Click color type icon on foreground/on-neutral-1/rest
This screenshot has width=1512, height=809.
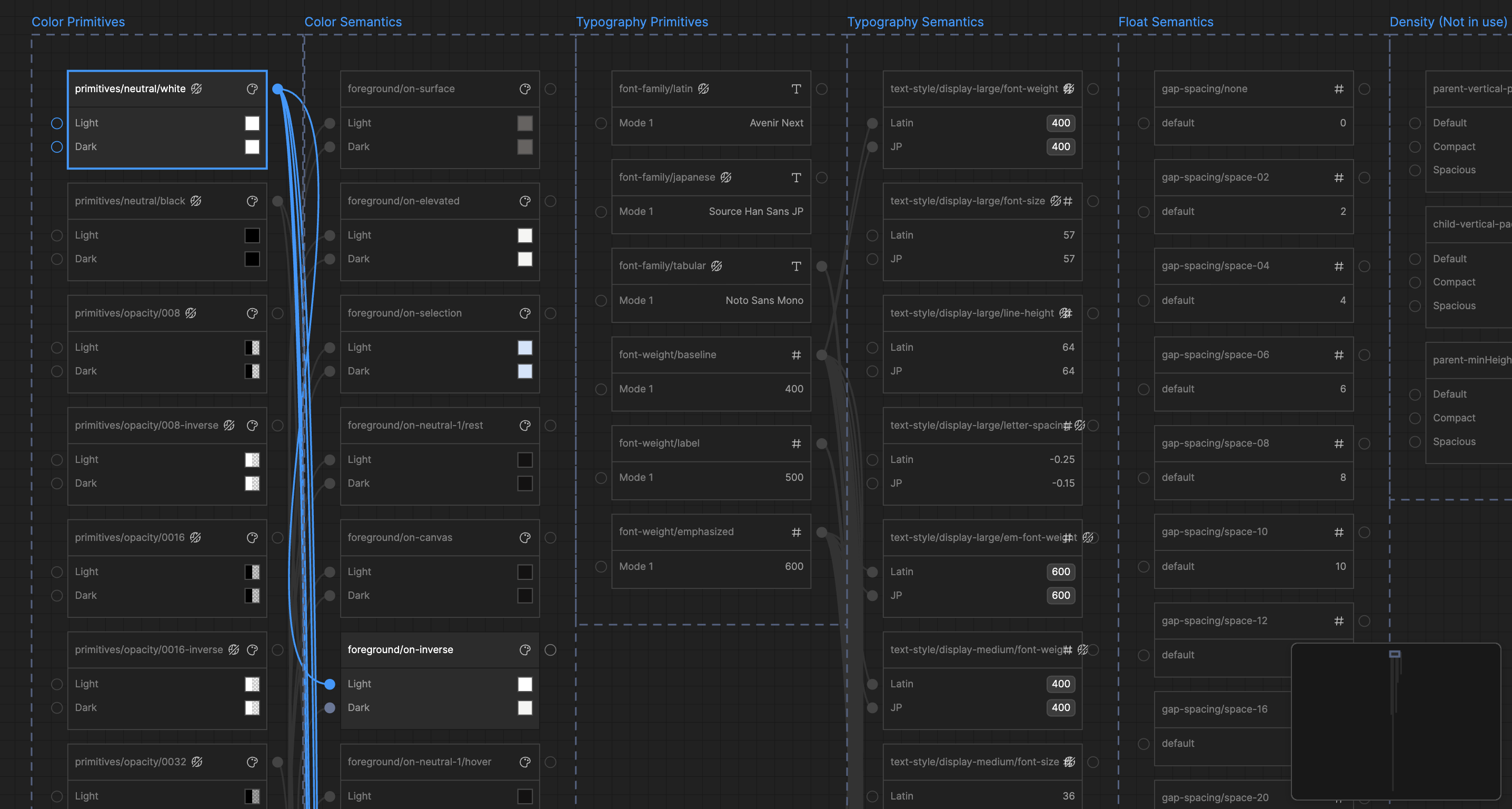coord(525,425)
